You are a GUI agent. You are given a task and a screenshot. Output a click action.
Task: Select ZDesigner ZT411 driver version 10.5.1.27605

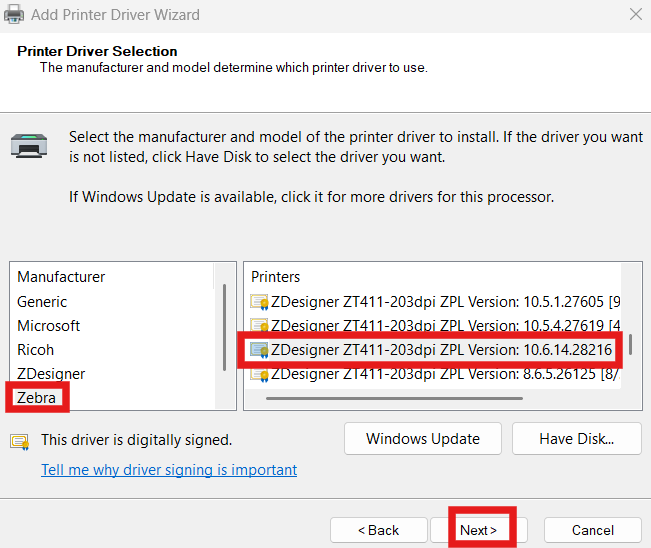coord(435,302)
